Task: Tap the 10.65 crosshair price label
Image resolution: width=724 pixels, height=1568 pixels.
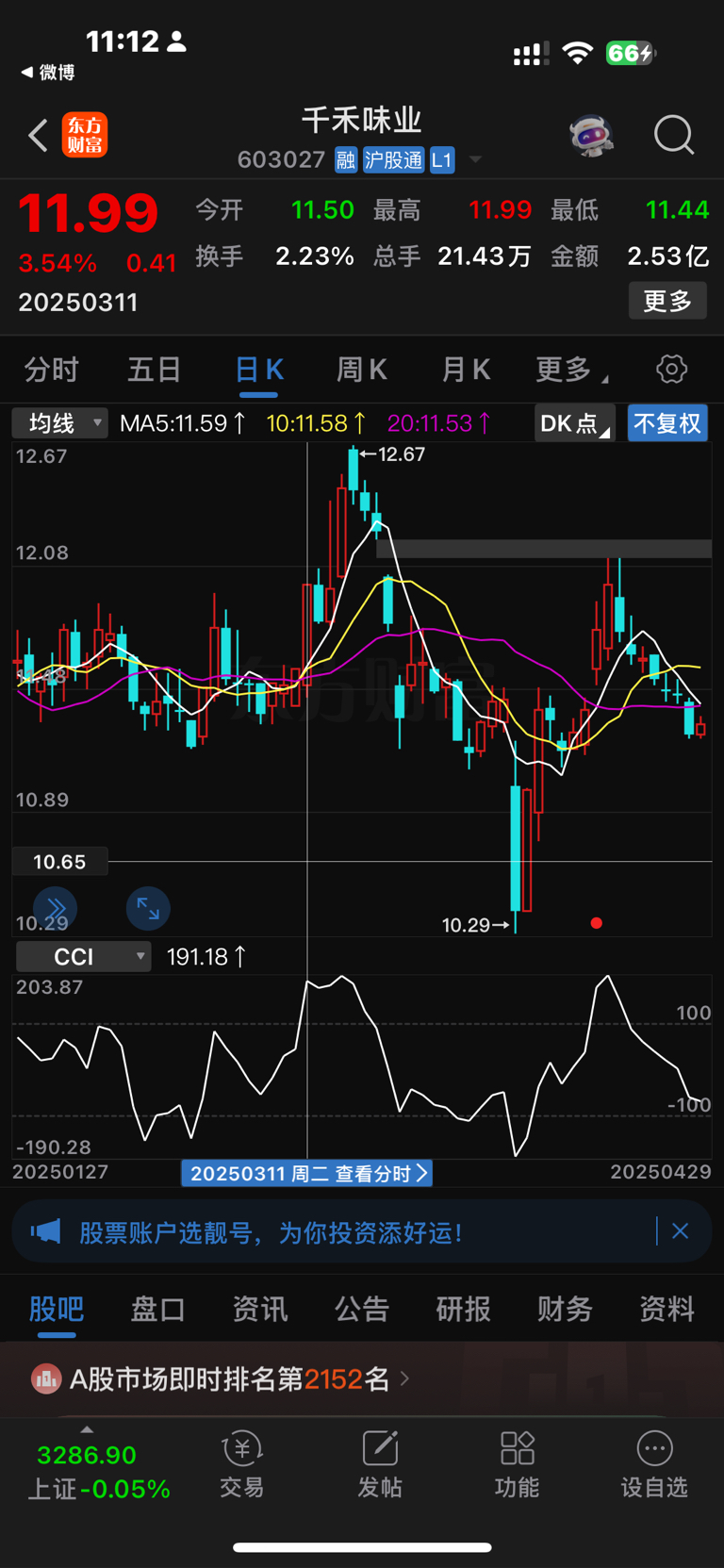Action: click(x=59, y=862)
